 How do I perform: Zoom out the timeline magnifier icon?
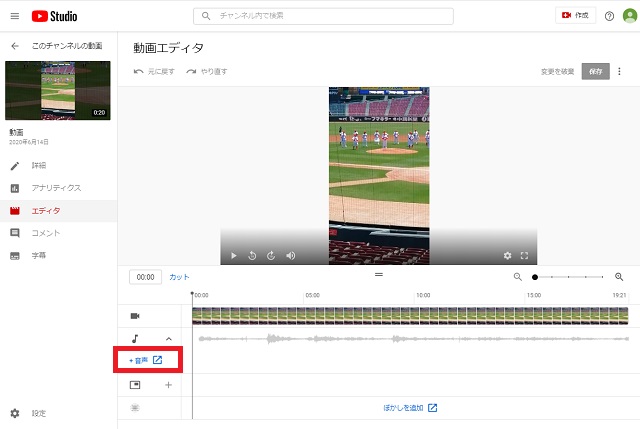[518, 277]
